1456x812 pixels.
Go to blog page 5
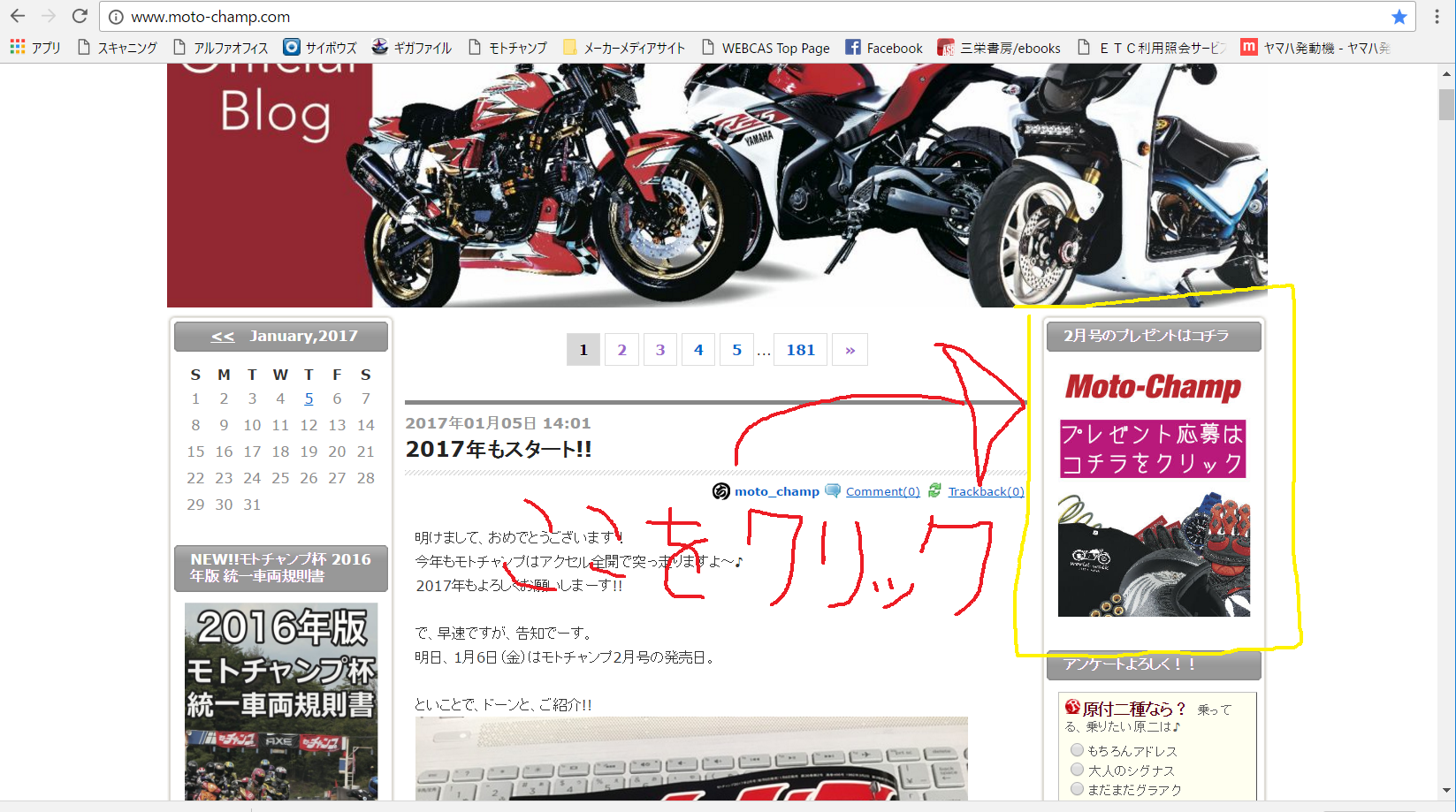pos(736,350)
